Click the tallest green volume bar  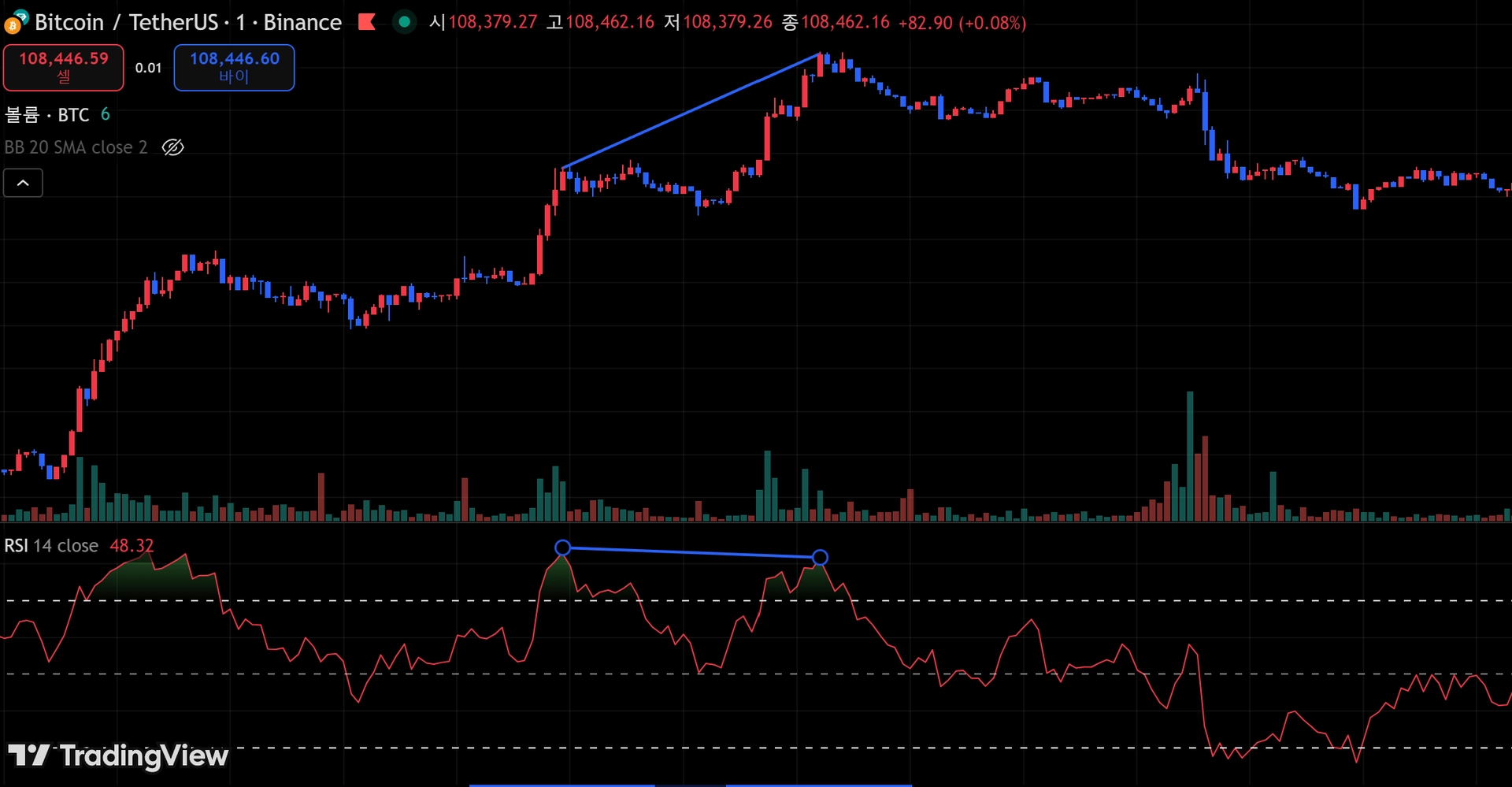pos(1190,456)
